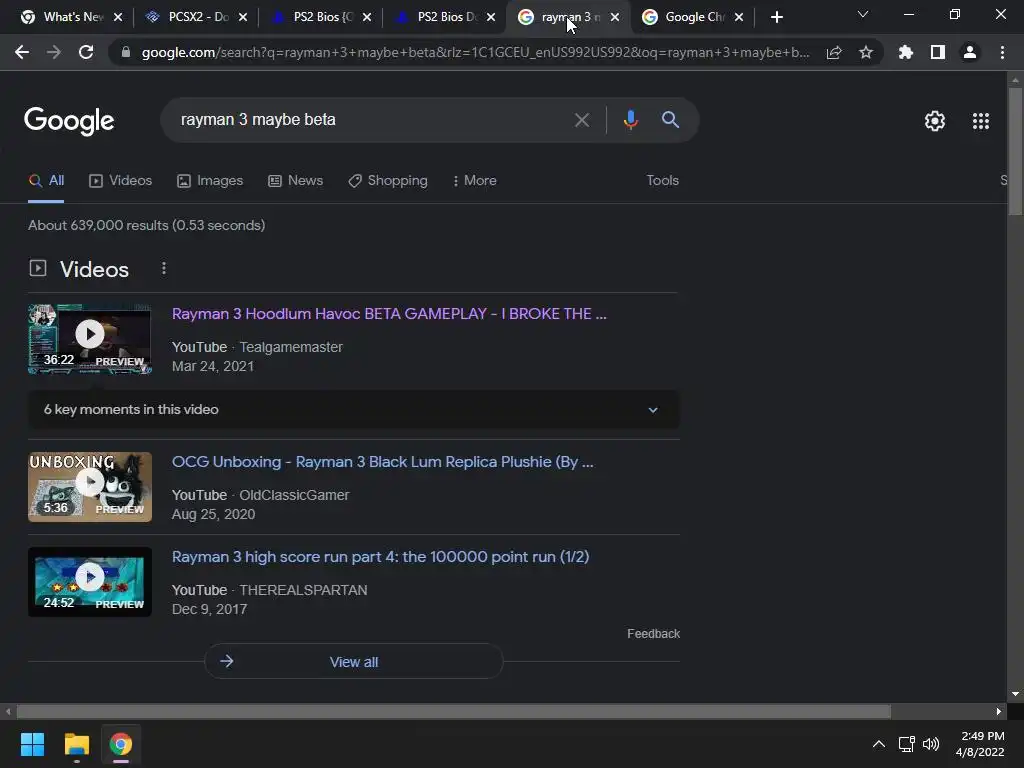Open the network status tray icon
This screenshot has width=1024, height=768.
pyautogui.click(x=906, y=744)
